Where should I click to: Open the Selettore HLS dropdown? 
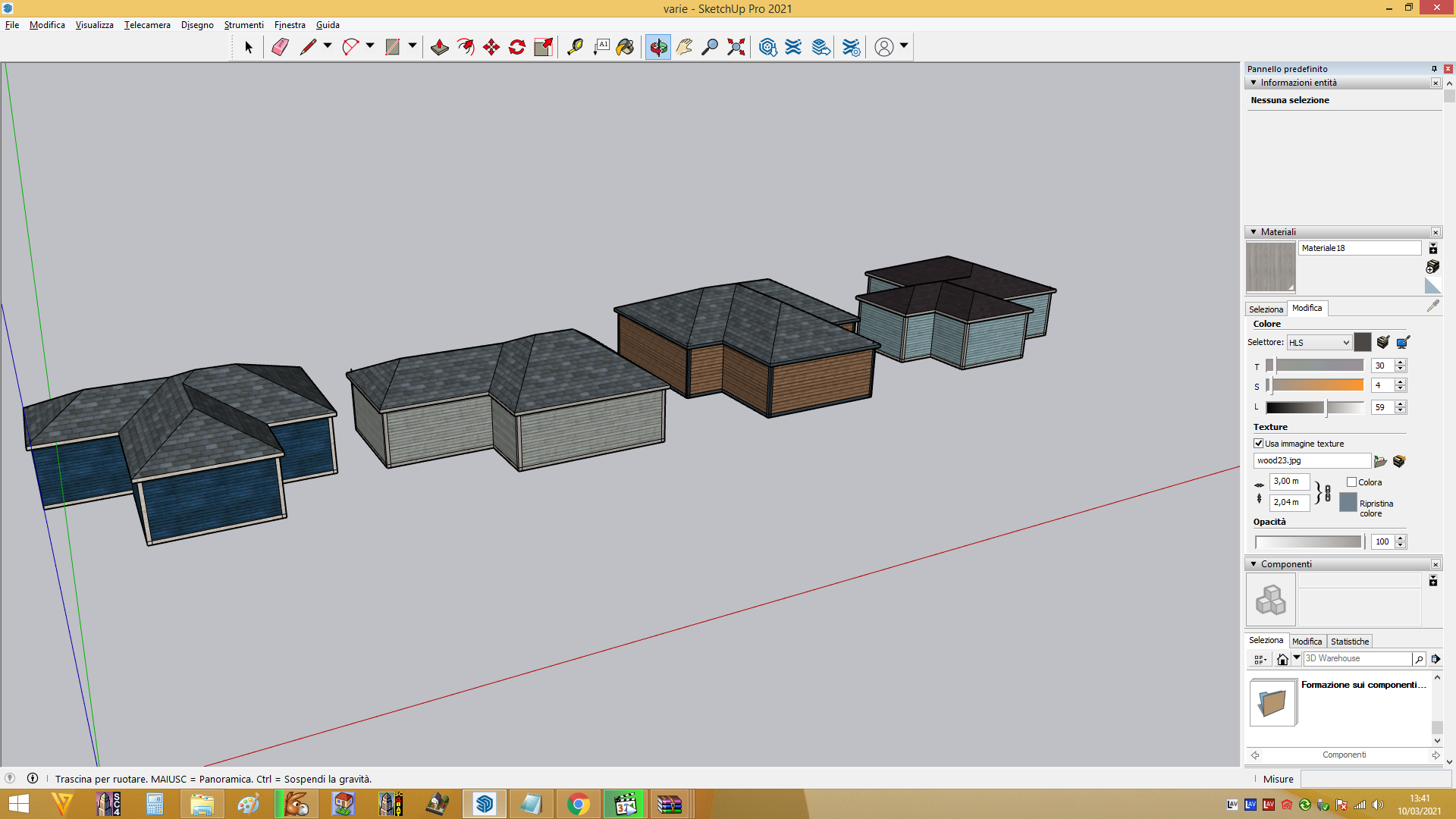coord(1319,343)
